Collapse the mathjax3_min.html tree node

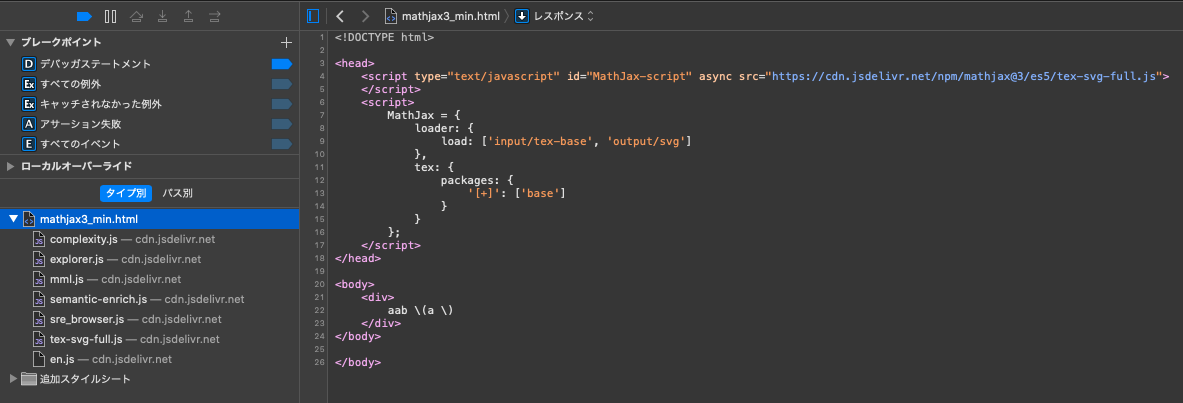coord(13,219)
